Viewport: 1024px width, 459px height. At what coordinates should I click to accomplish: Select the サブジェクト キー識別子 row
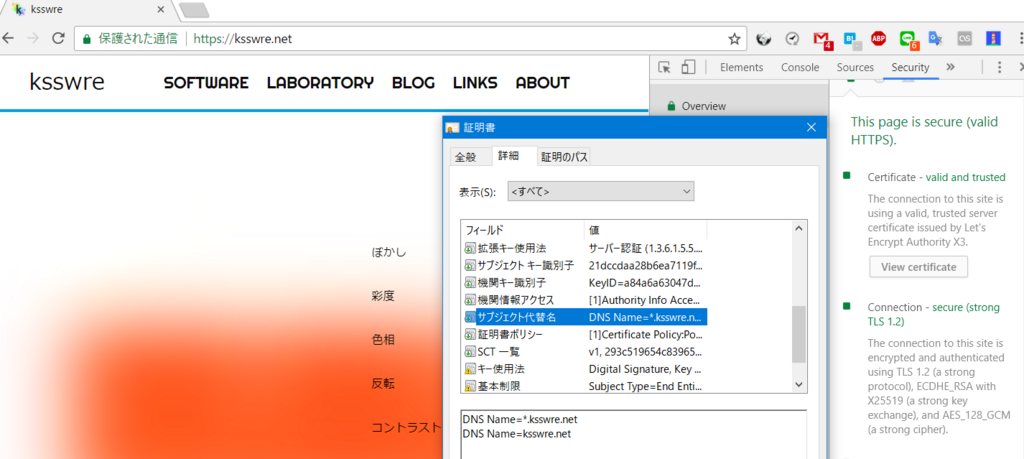pyautogui.click(x=585, y=266)
